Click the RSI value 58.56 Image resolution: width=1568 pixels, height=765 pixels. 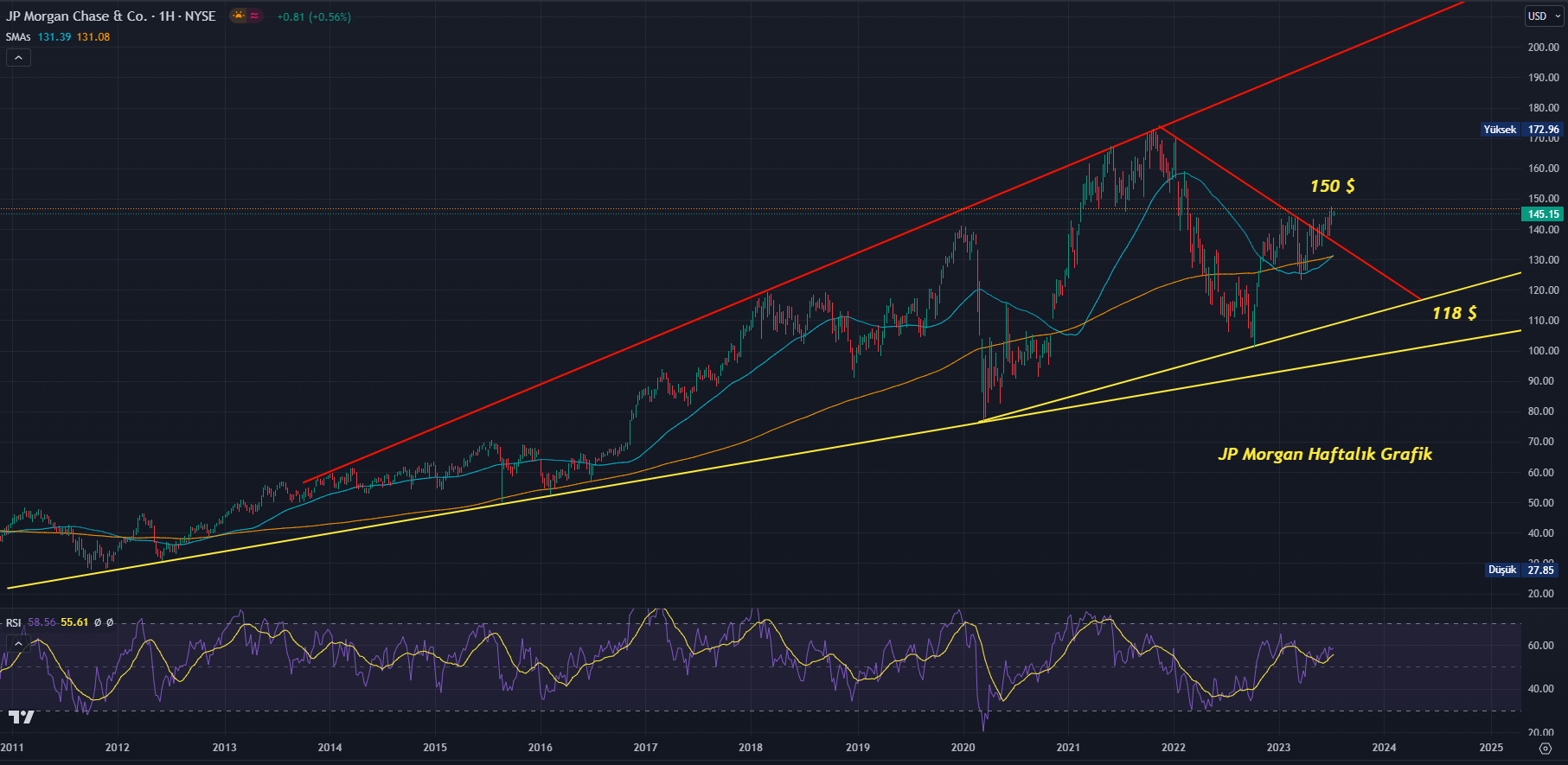[42, 622]
